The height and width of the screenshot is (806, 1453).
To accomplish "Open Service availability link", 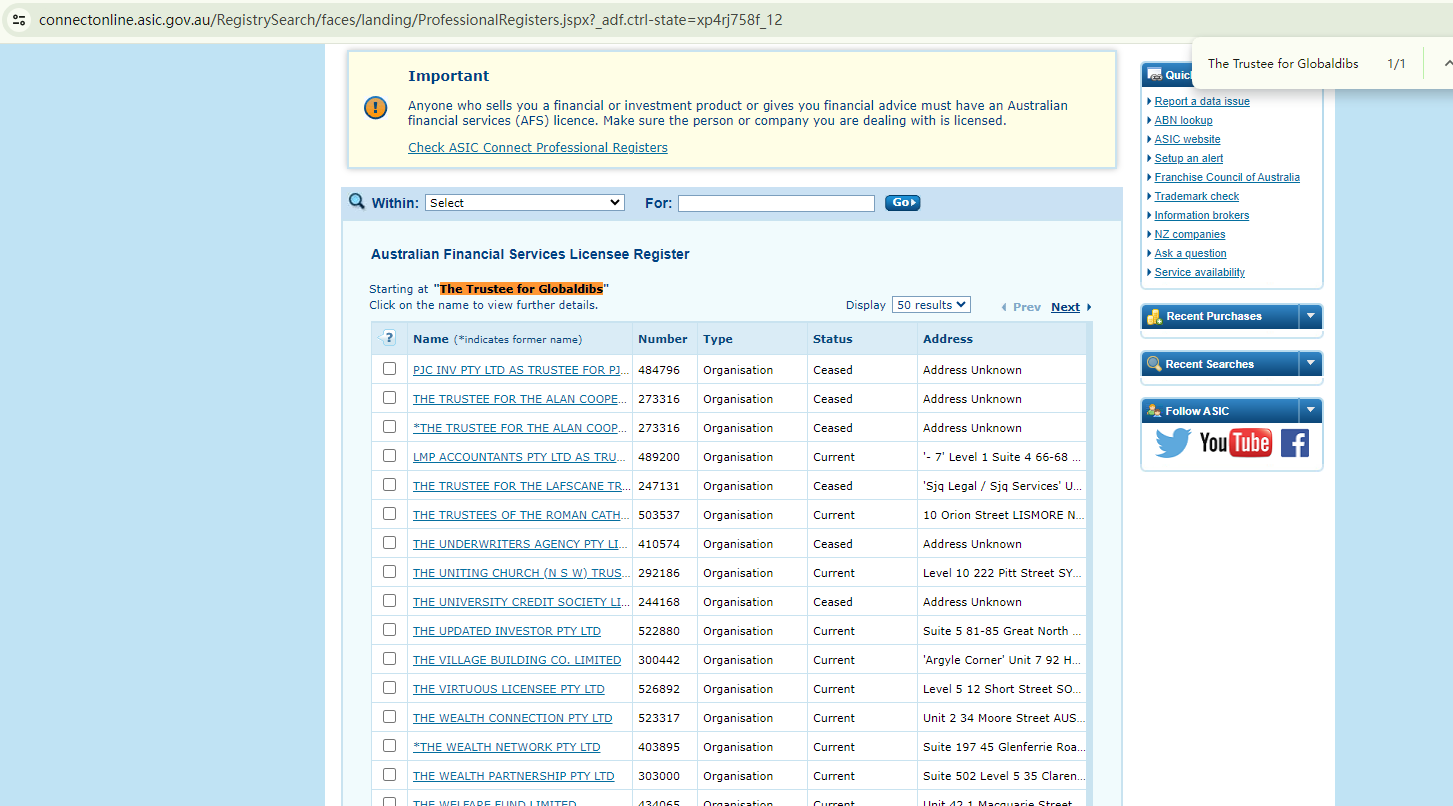I will tap(1200, 272).
